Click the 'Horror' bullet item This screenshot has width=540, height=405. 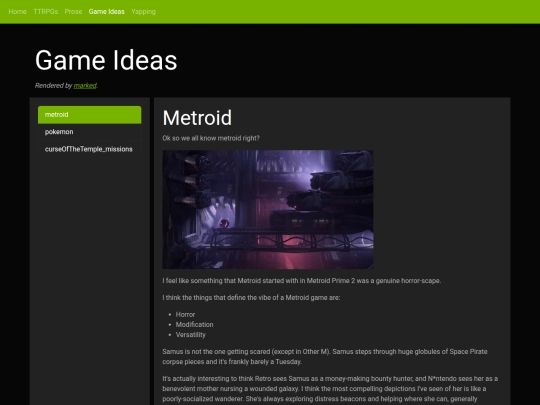185,314
